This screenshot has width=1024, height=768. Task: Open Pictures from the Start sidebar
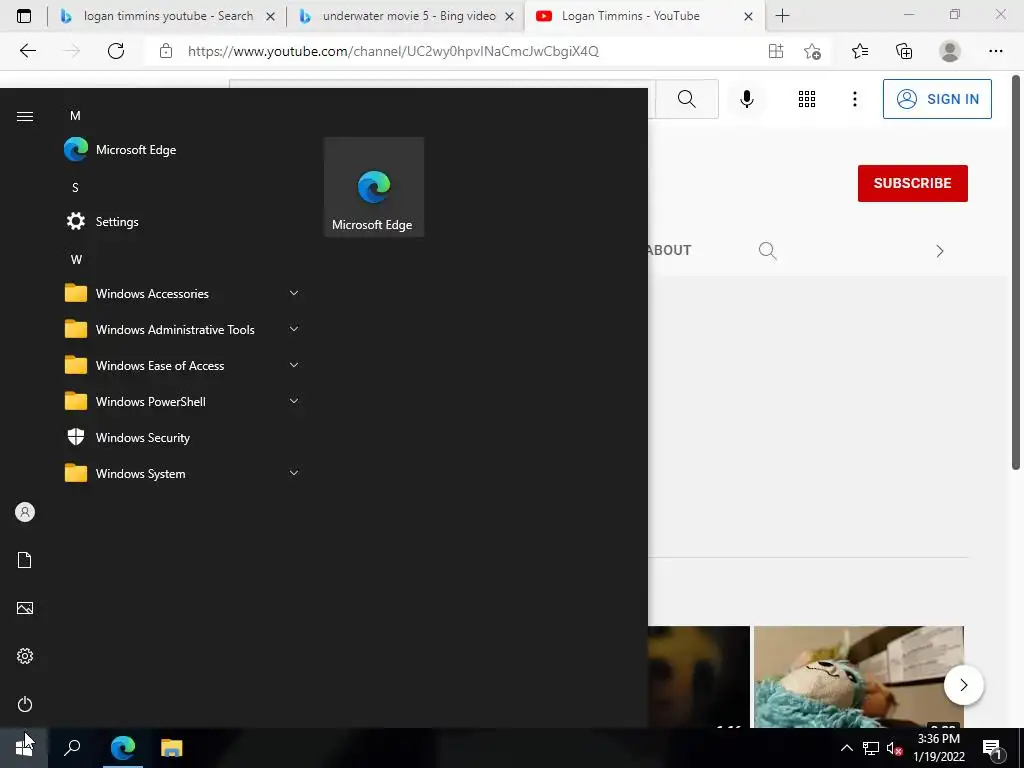point(25,608)
